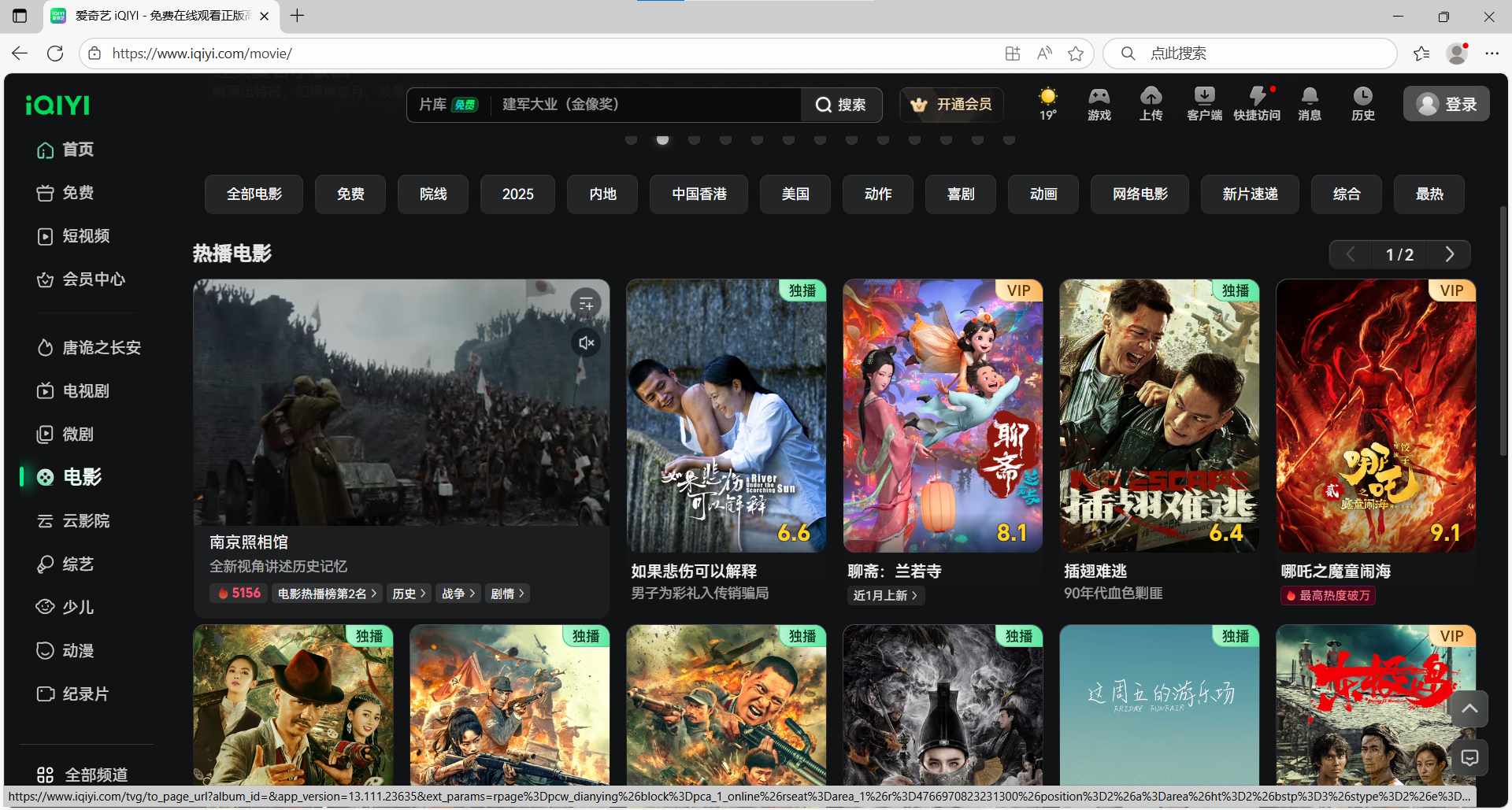Expand 近1月上新 under 聊斋：兰若寺
Image resolution: width=1512 pixels, height=810 pixels.
click(x=885, y=595)
